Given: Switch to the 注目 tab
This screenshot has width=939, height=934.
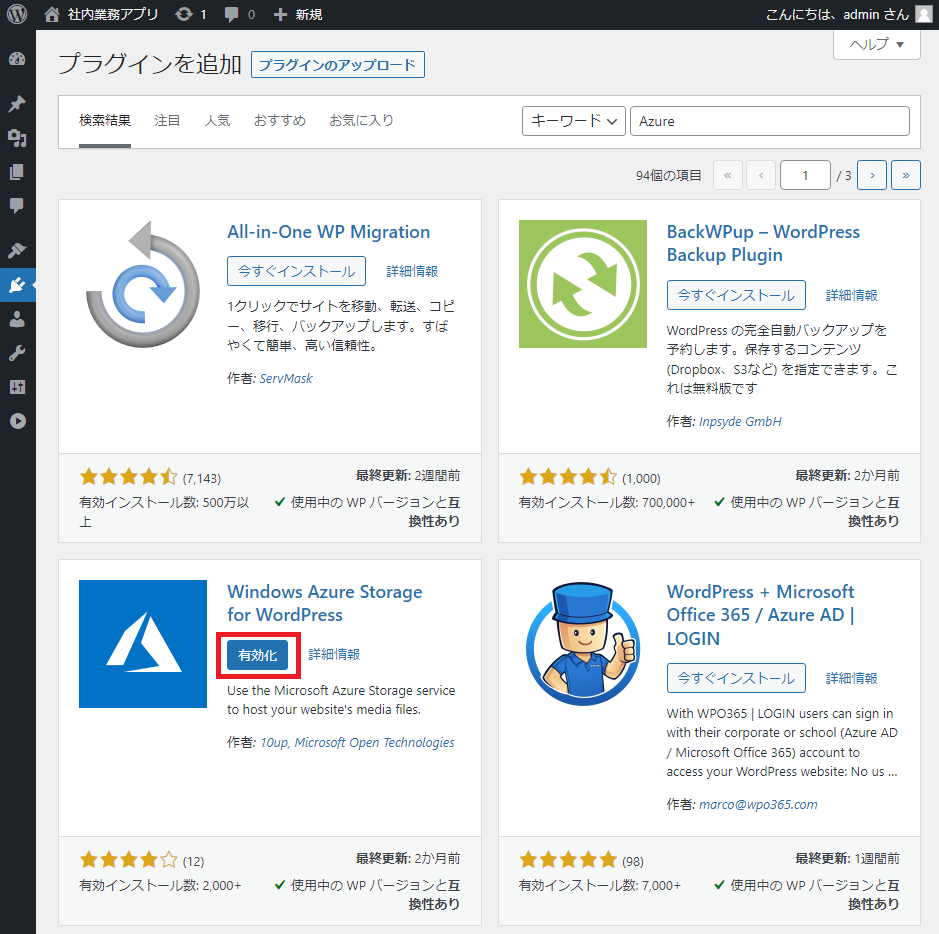Looking at the screenshot, I should 167,121.
